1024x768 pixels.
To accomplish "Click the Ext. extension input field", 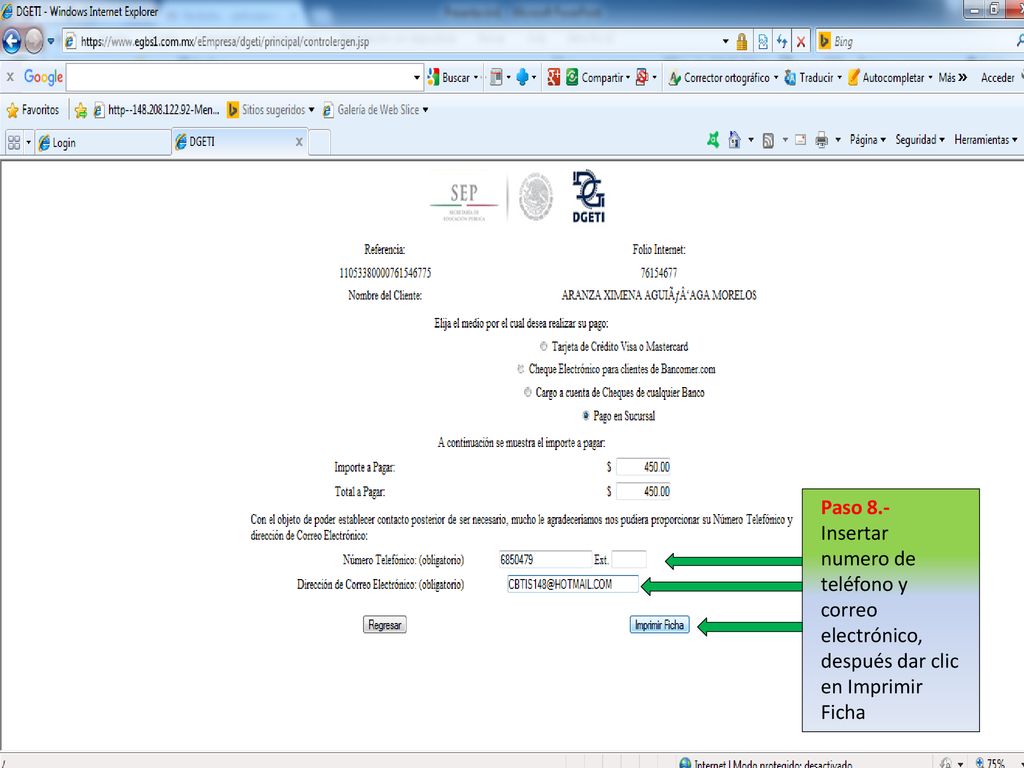I will [629, 560].
